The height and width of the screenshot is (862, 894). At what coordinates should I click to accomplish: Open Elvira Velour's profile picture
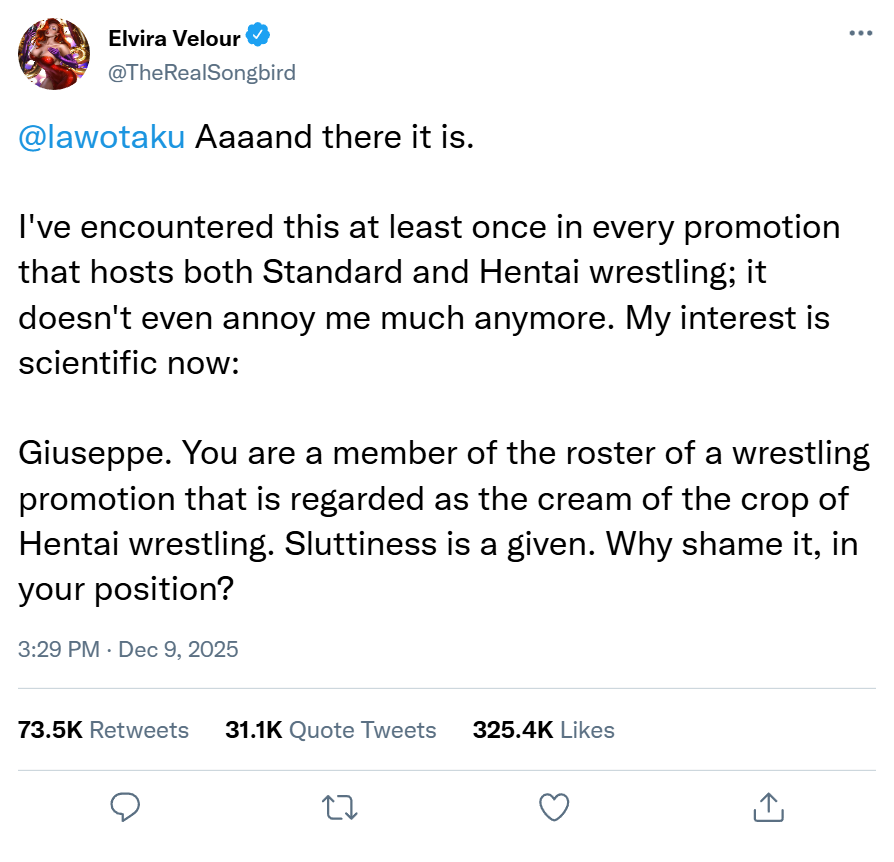pos(55,54)
